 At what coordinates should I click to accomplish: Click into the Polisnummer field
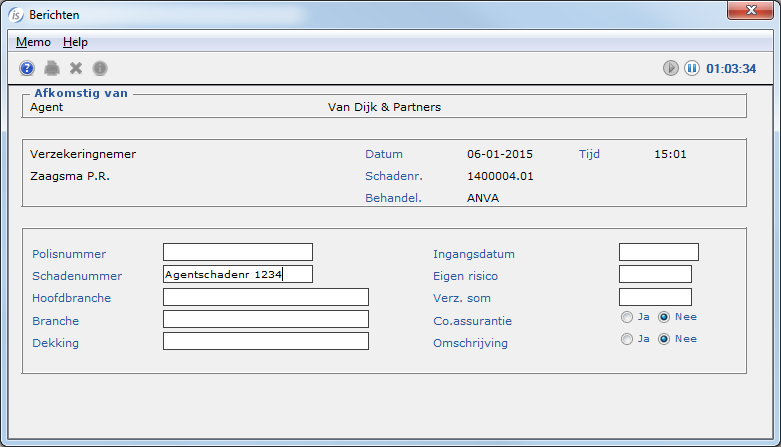pos(238,252)
